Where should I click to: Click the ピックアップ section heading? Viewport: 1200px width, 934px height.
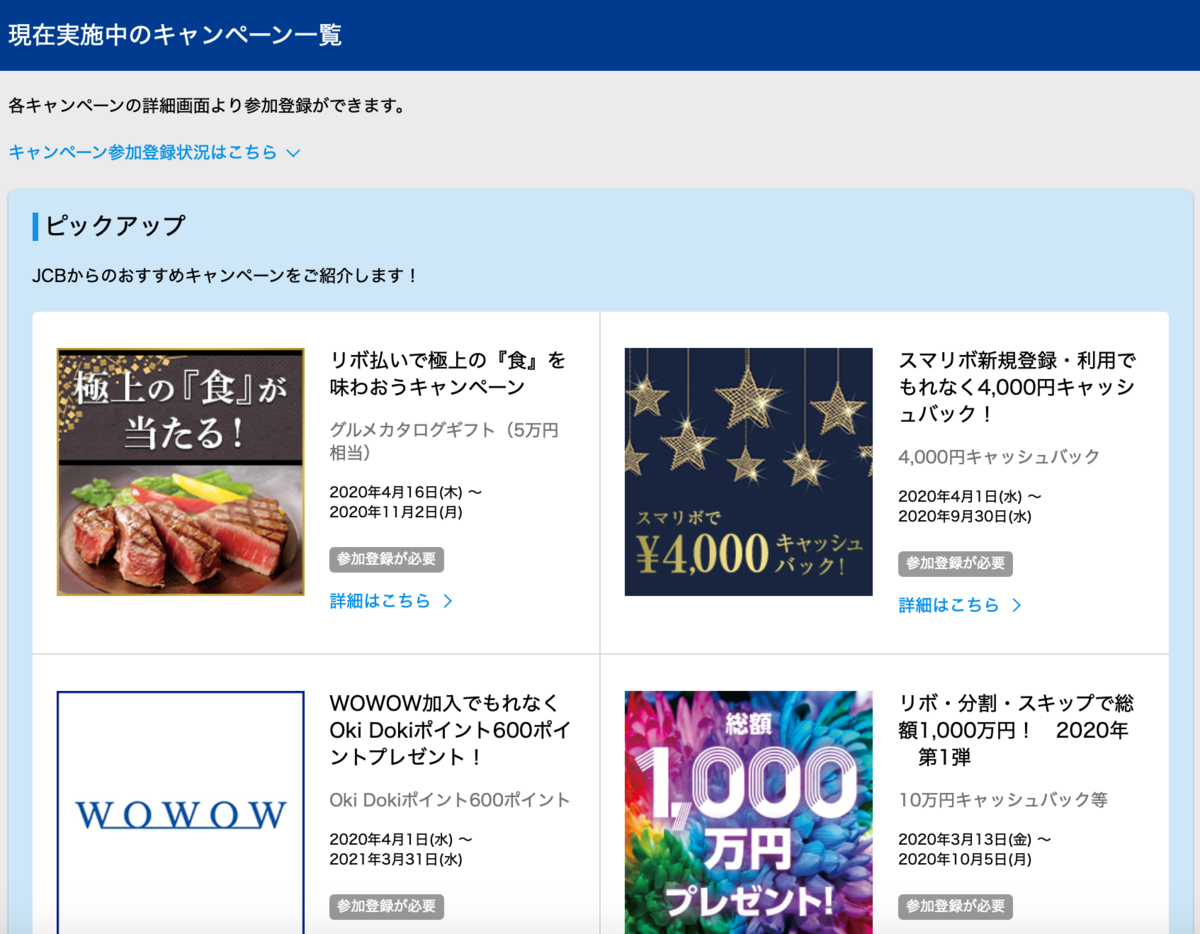click(116, 226)
